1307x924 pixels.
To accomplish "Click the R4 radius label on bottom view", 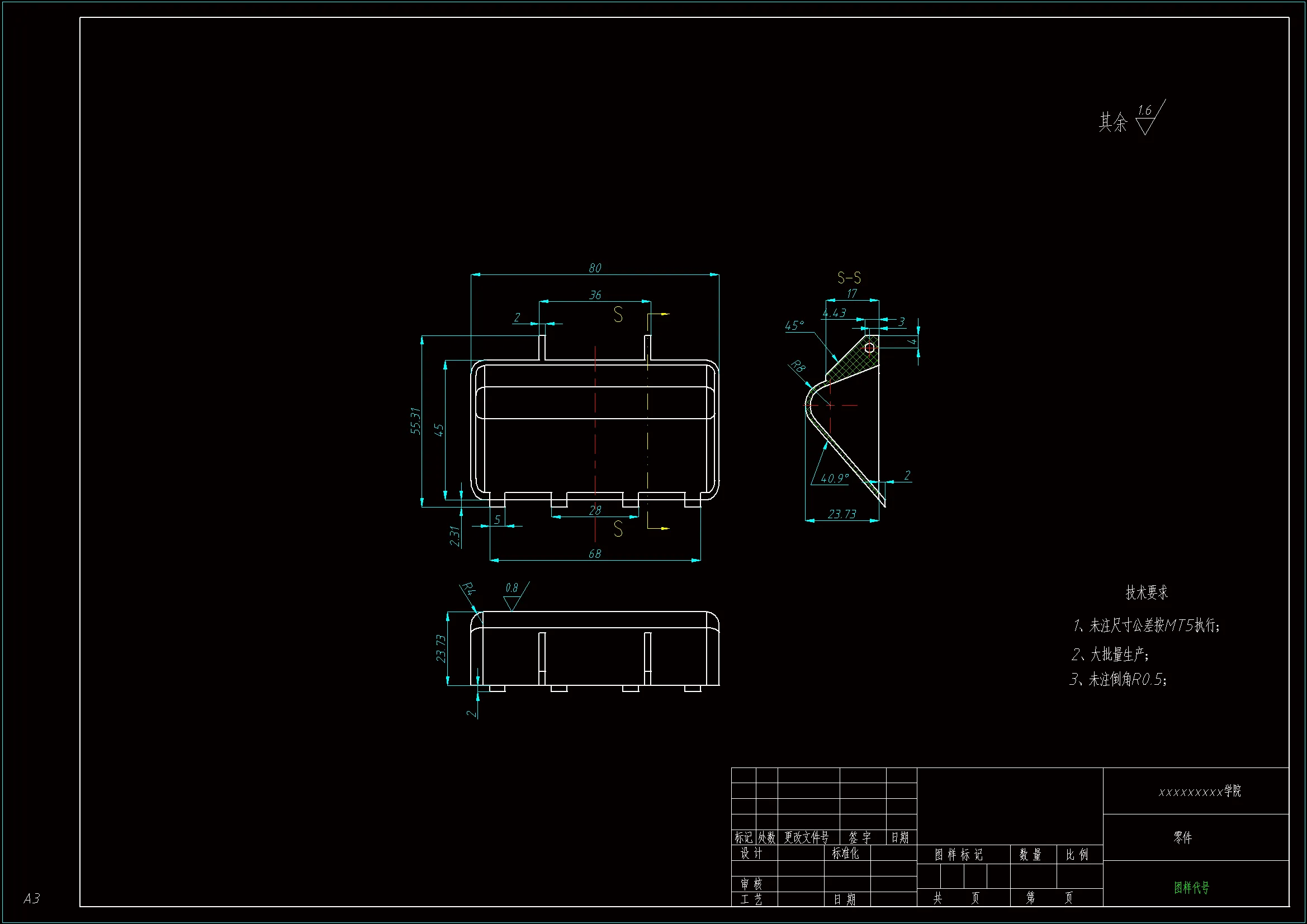I will [468, 588].
